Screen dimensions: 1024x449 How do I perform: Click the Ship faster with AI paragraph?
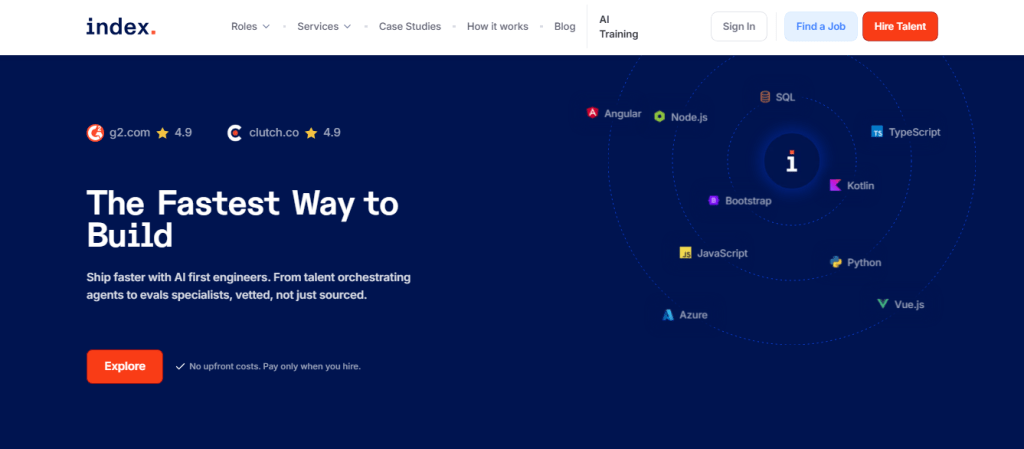click(x=249, y=286)
